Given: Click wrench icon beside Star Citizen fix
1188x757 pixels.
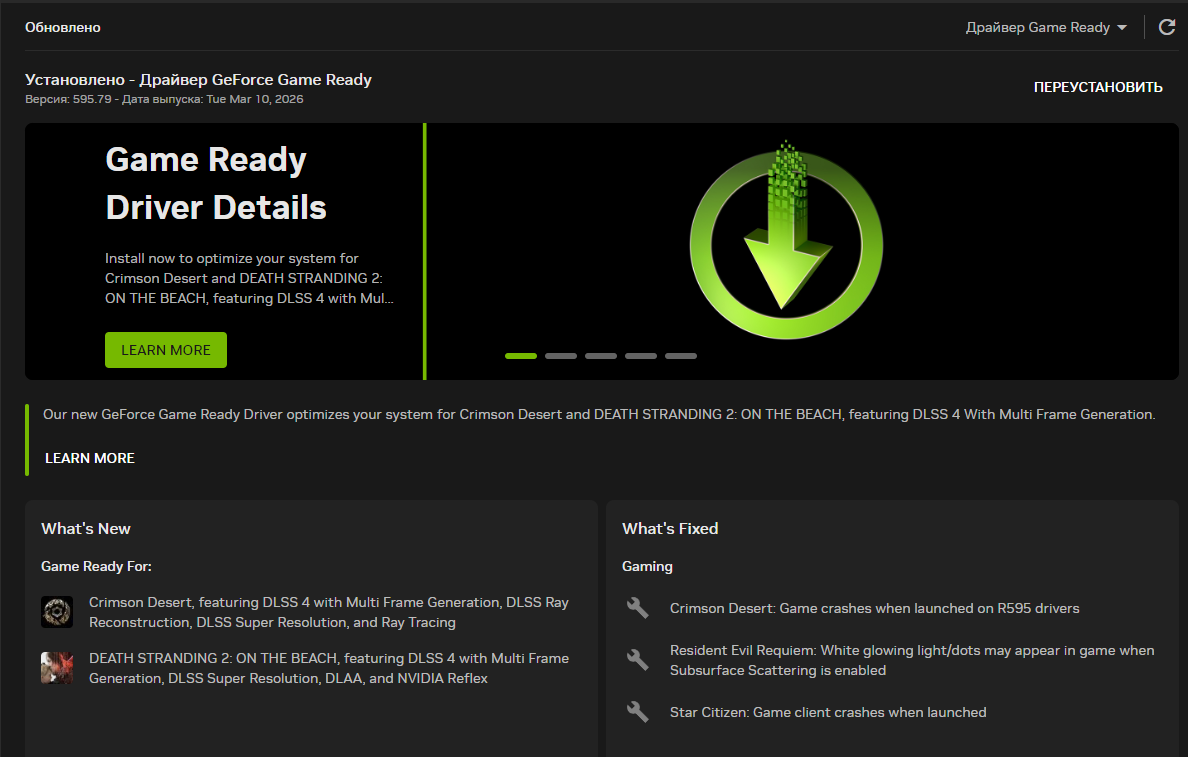Looking at the screenshot, I should pos(637,712).
